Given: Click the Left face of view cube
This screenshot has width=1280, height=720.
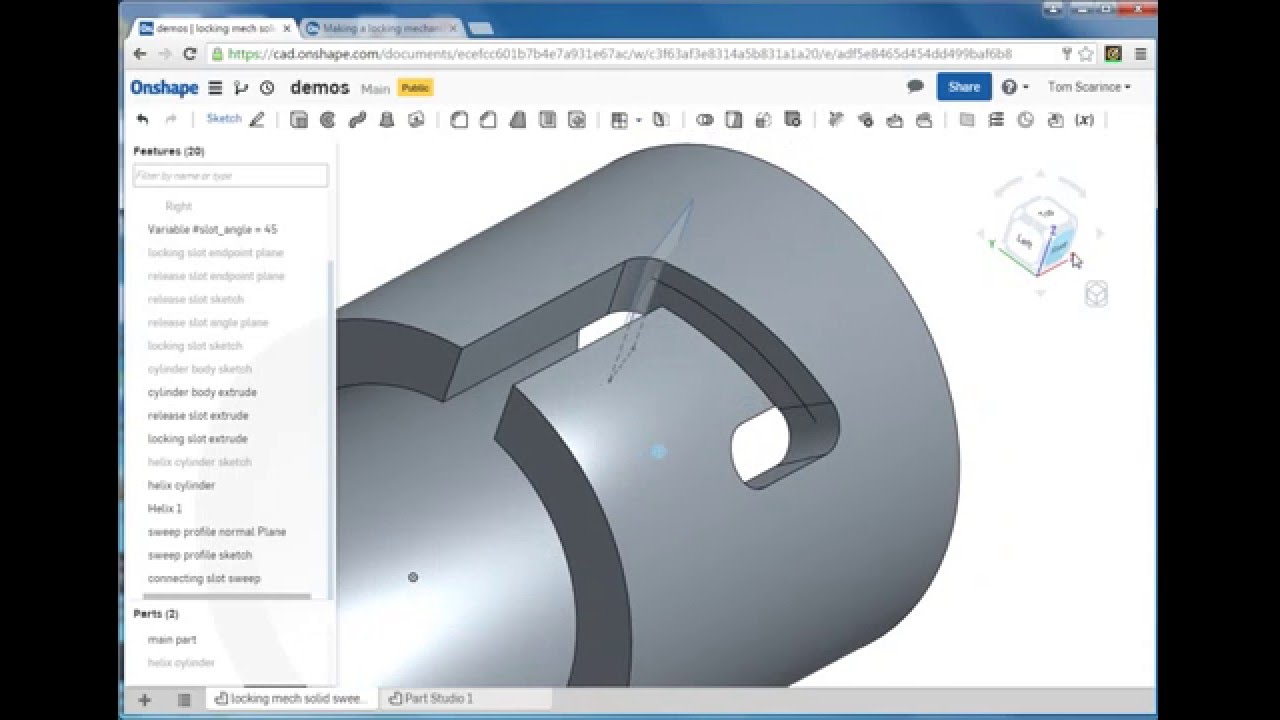Looking at the screenshot, I should (1024, 240).
